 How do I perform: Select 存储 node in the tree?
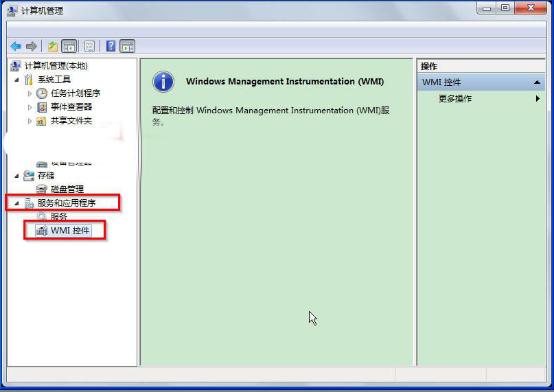tap(46, 175)
